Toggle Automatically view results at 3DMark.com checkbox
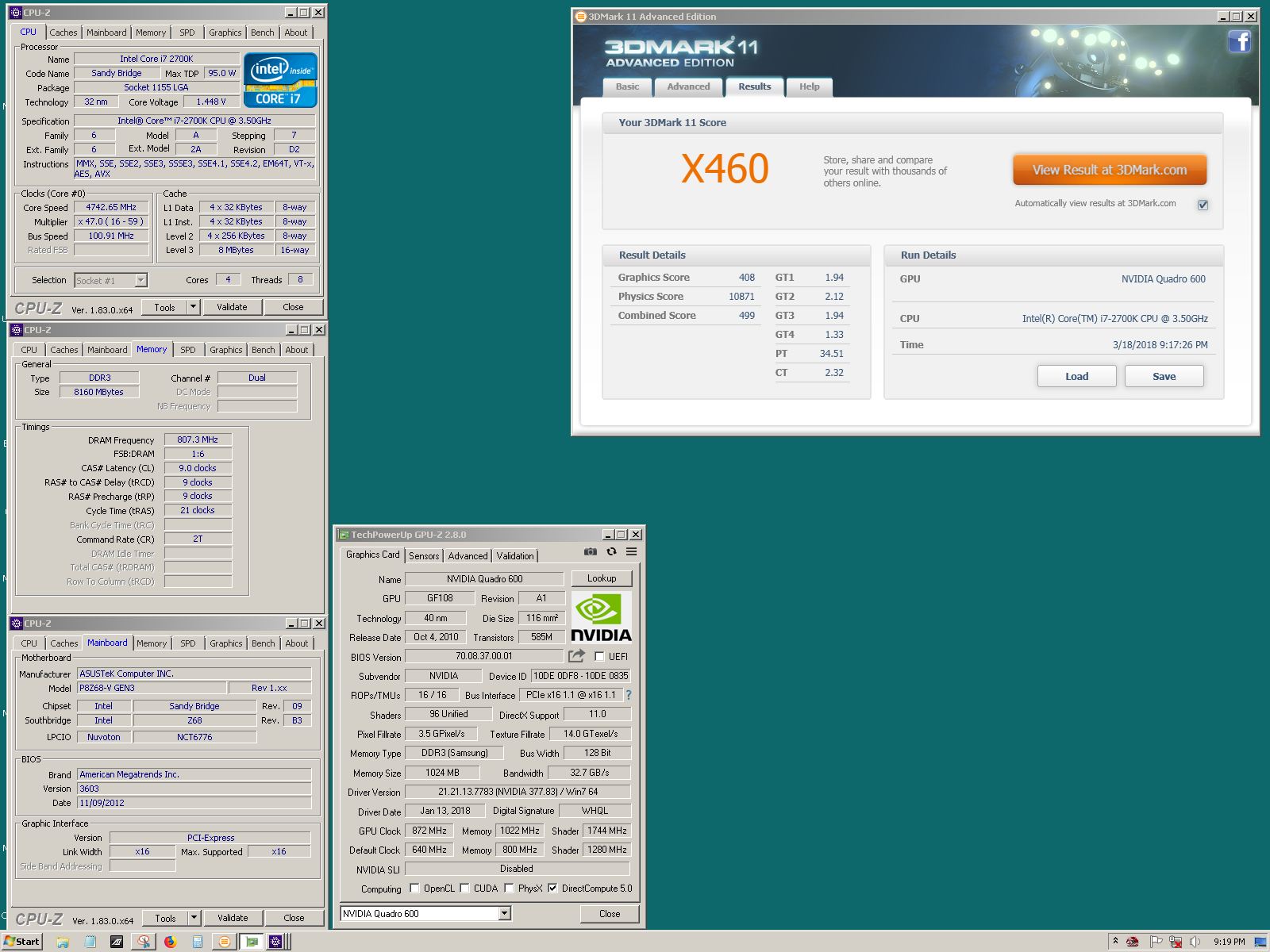Viewport: 1270px width, 952px height. point(1203,205)
